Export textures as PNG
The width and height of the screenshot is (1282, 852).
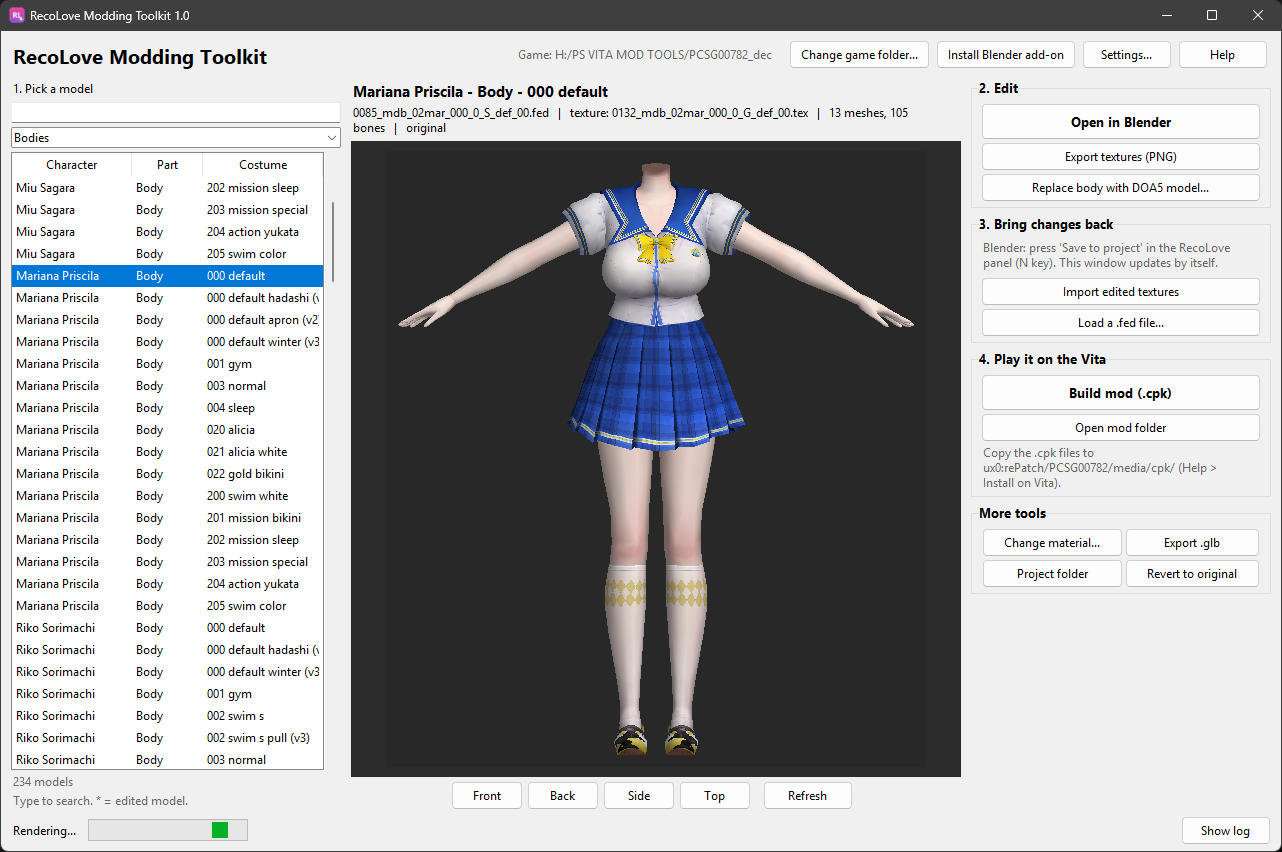point(1121,157)
